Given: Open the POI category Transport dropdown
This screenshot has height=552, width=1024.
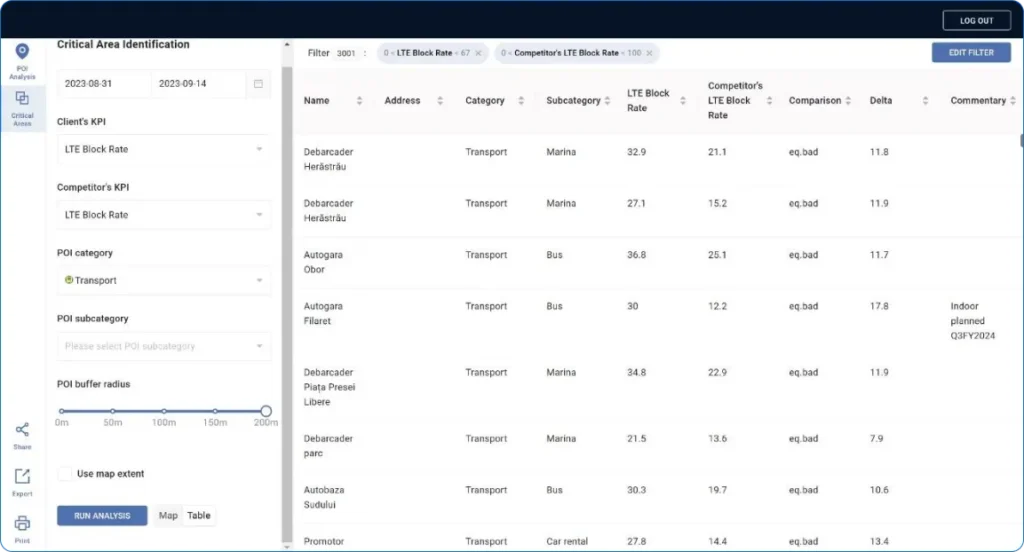Looking at the screenshot, I should (x=163, y=281).
